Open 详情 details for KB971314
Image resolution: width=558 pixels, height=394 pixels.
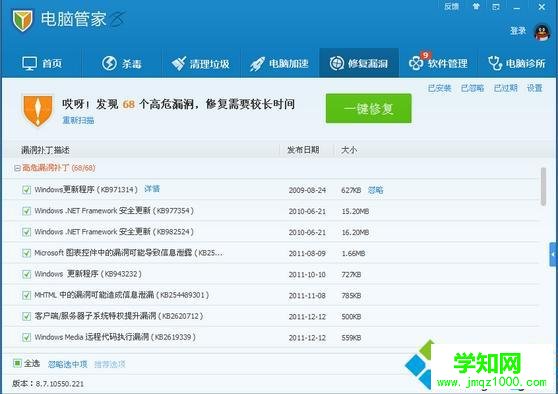coord(152,189)
